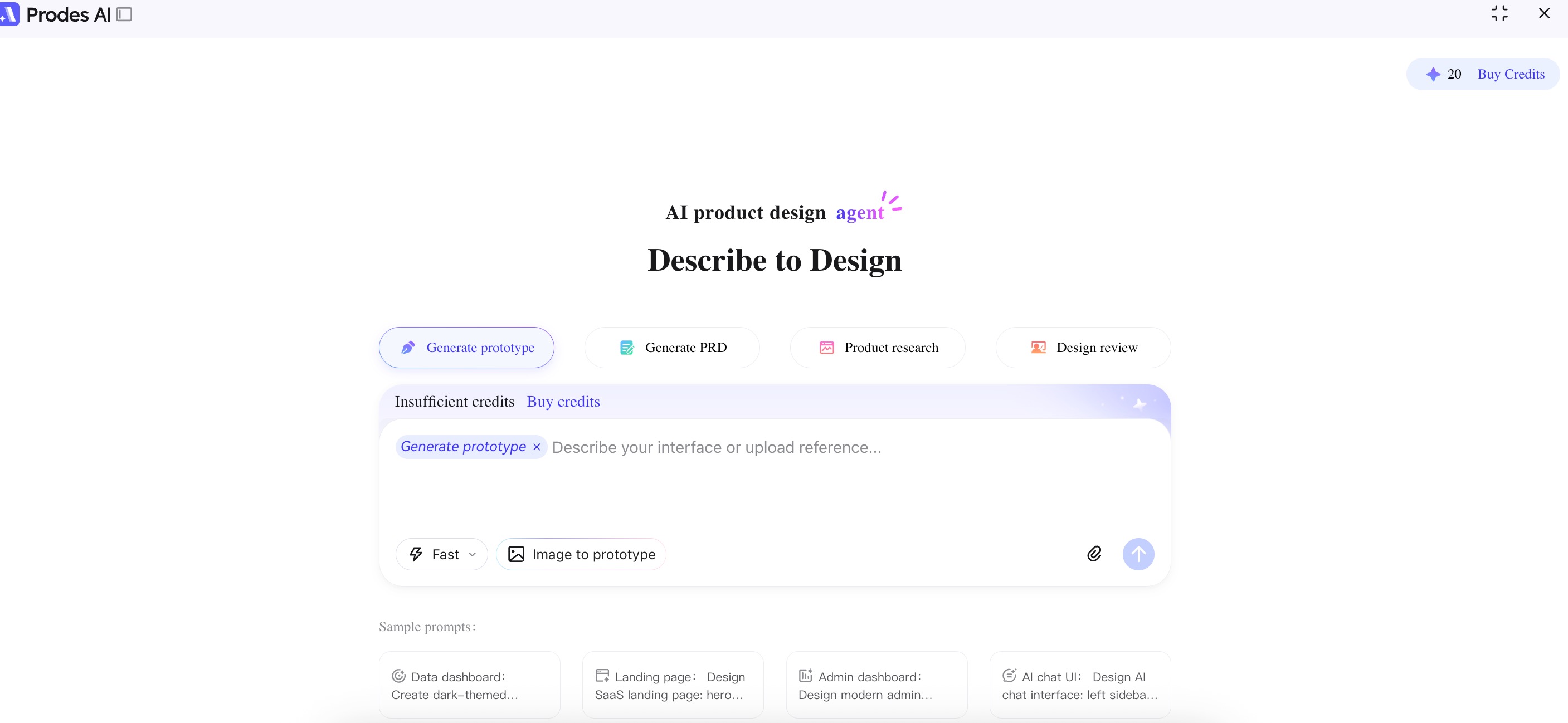Viewport: 1568px width, 723px height.
Task: Click the 20 credits count
Action: [x=1454, y=74]
